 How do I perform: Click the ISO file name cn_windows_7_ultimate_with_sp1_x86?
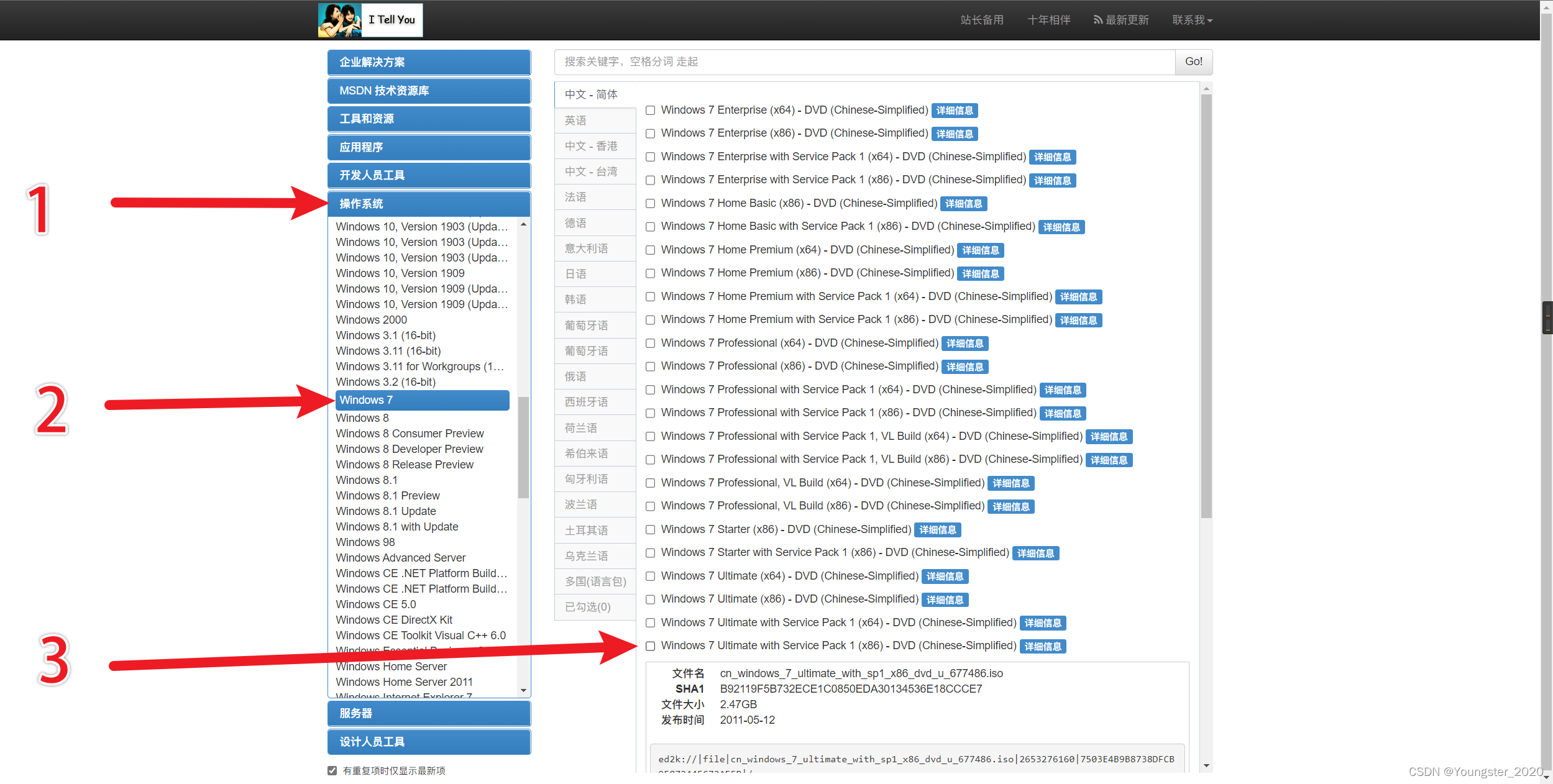pyautogui.click(x=861, y=673)
